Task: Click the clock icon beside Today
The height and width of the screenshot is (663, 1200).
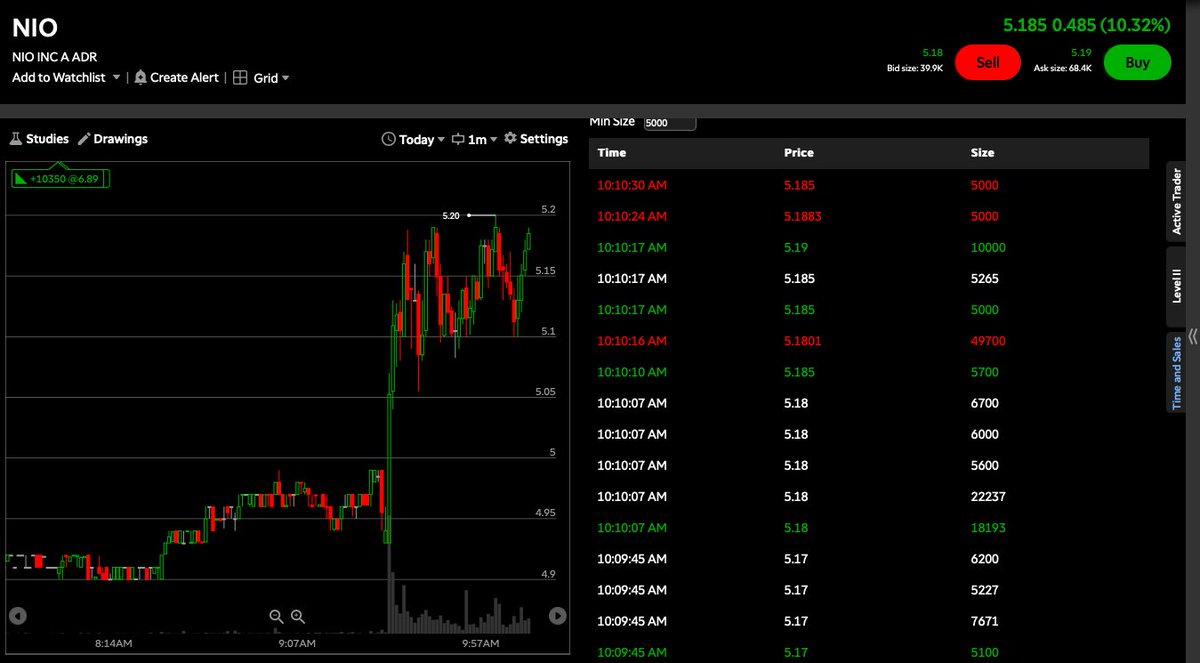Action: 389,139
